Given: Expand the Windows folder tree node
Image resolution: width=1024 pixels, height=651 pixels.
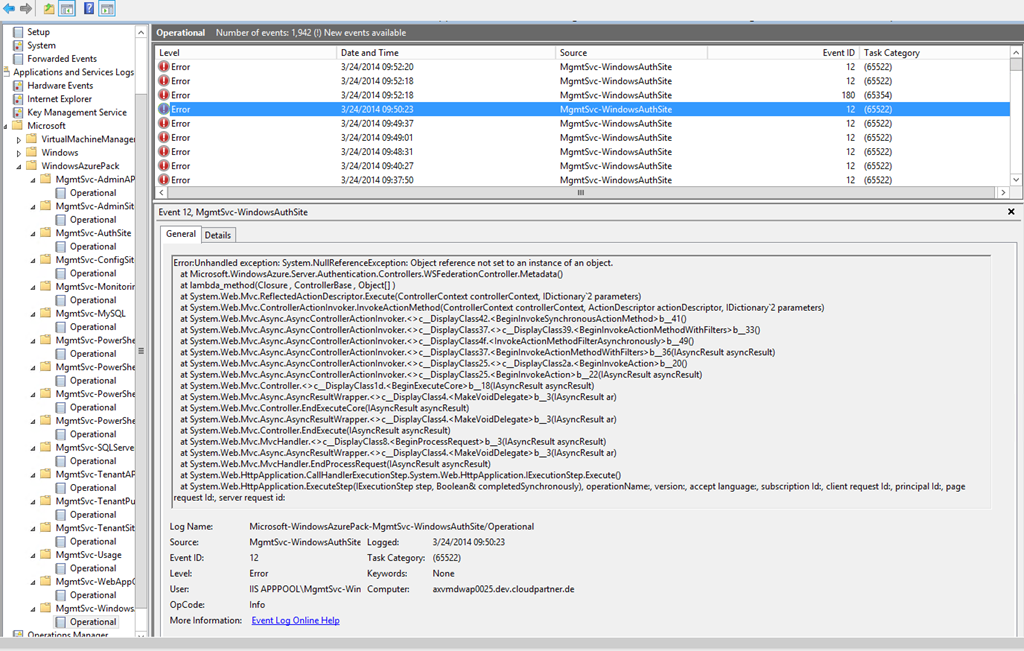Looking at the screenshot, I should pyautogui.click(x=19, y=153).
